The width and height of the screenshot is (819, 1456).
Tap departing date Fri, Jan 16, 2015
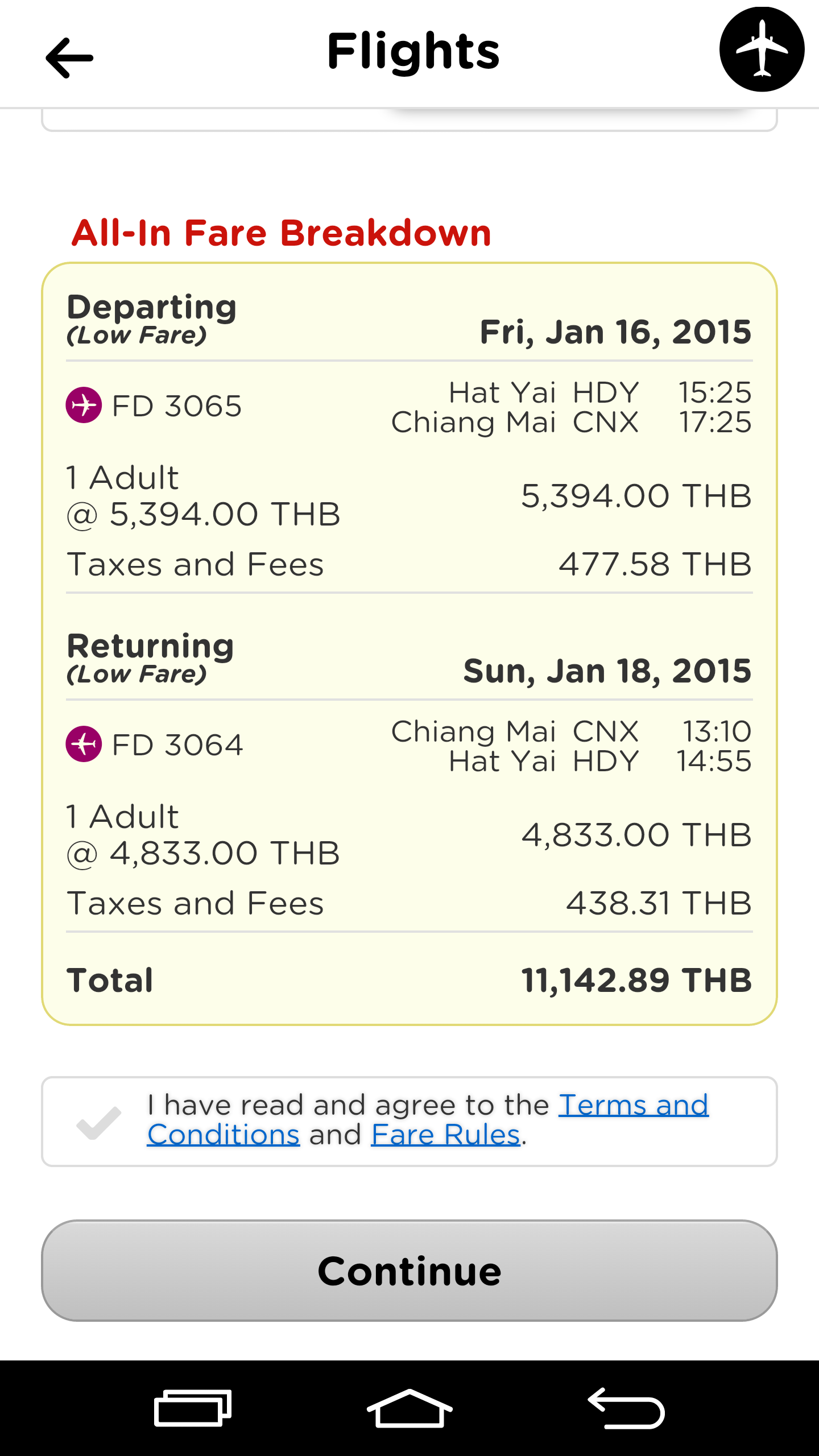click(x=616, y=332)
